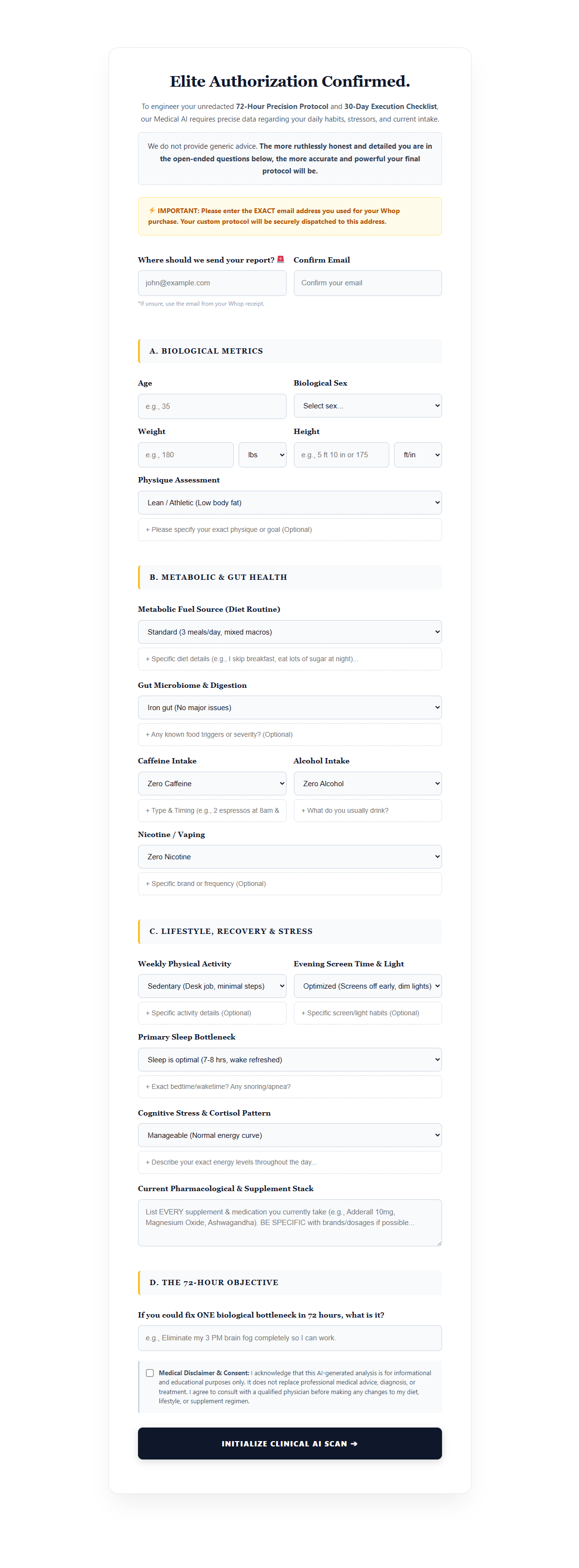Open the Metabolic Fuel Source dropdown
Image resolution: width=579 pixels, height=1568 pixels.
click(x=289, y=632)
